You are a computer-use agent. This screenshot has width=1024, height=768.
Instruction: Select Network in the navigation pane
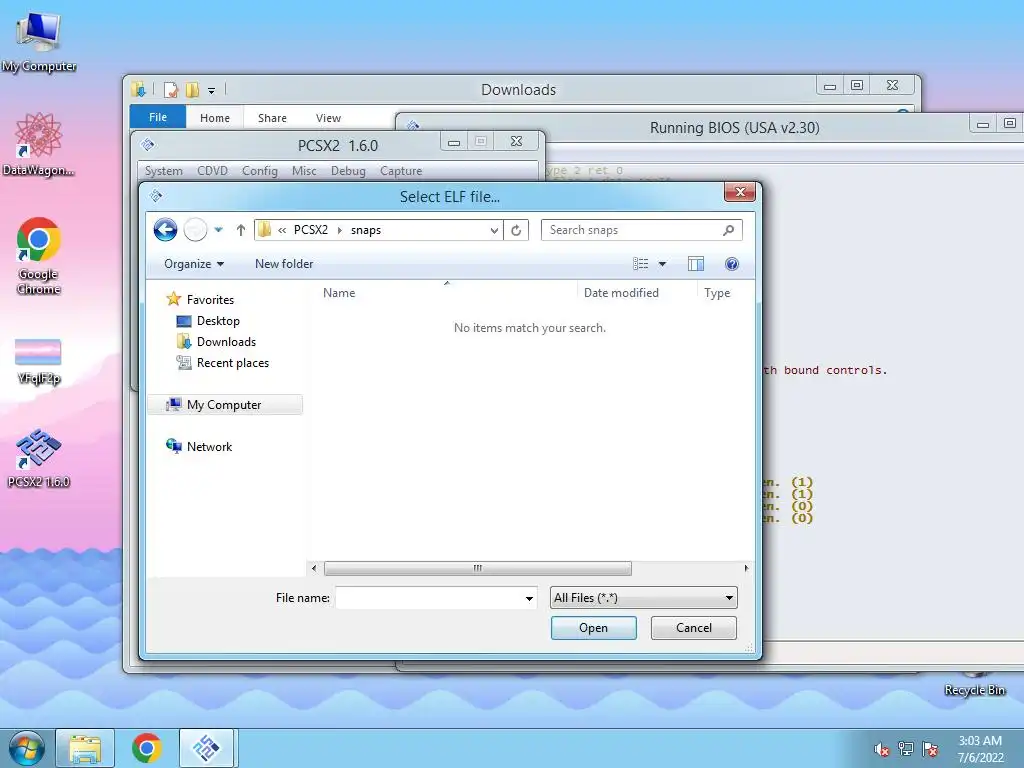tap(199, 447)
